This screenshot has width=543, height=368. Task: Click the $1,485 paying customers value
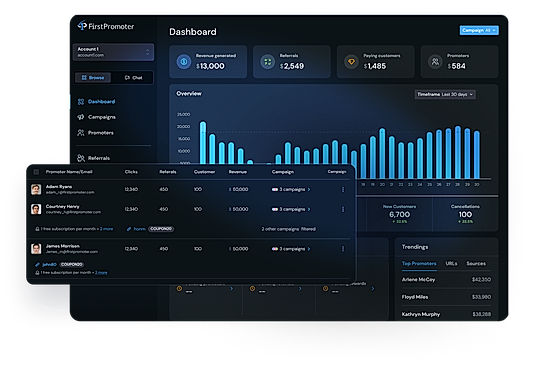(375, 66)
